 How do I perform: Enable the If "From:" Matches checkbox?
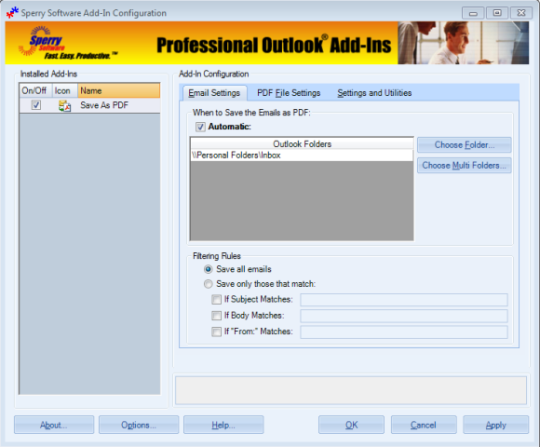point(216,332)
